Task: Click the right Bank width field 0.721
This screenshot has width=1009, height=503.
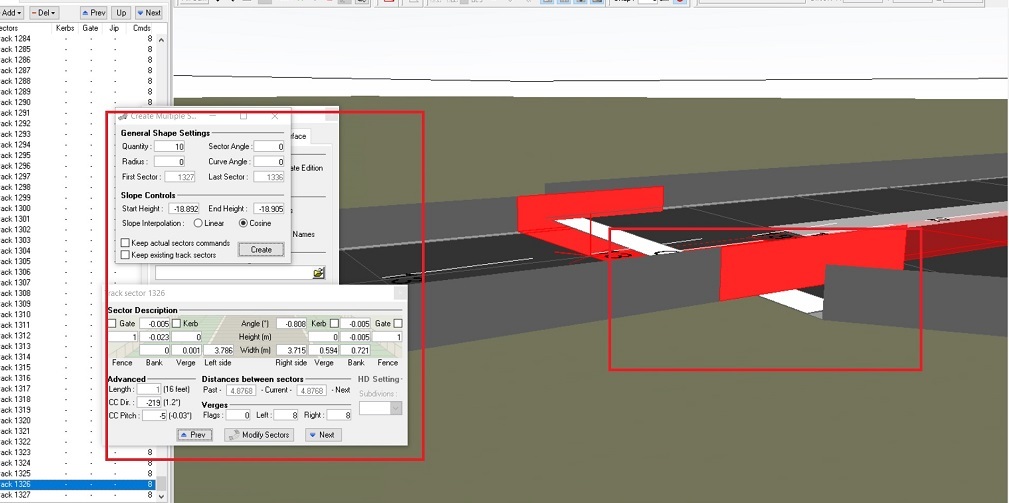Action: [x=355, y=351]
